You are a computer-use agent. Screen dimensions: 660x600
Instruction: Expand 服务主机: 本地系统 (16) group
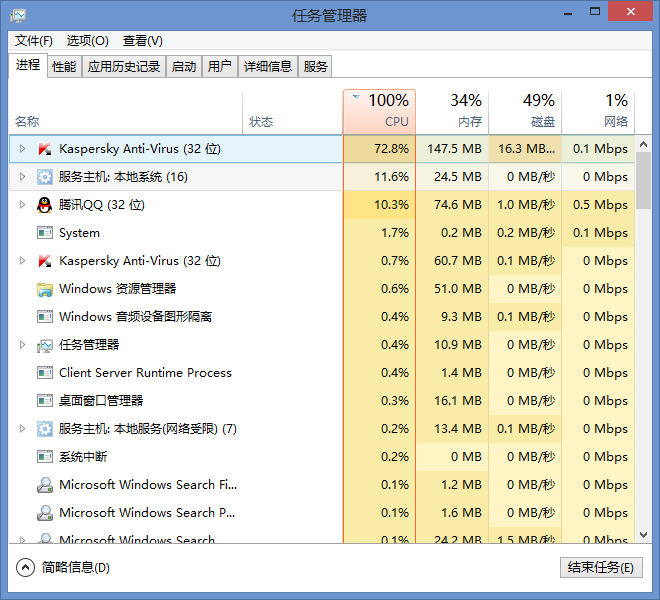tap(23, 177)
